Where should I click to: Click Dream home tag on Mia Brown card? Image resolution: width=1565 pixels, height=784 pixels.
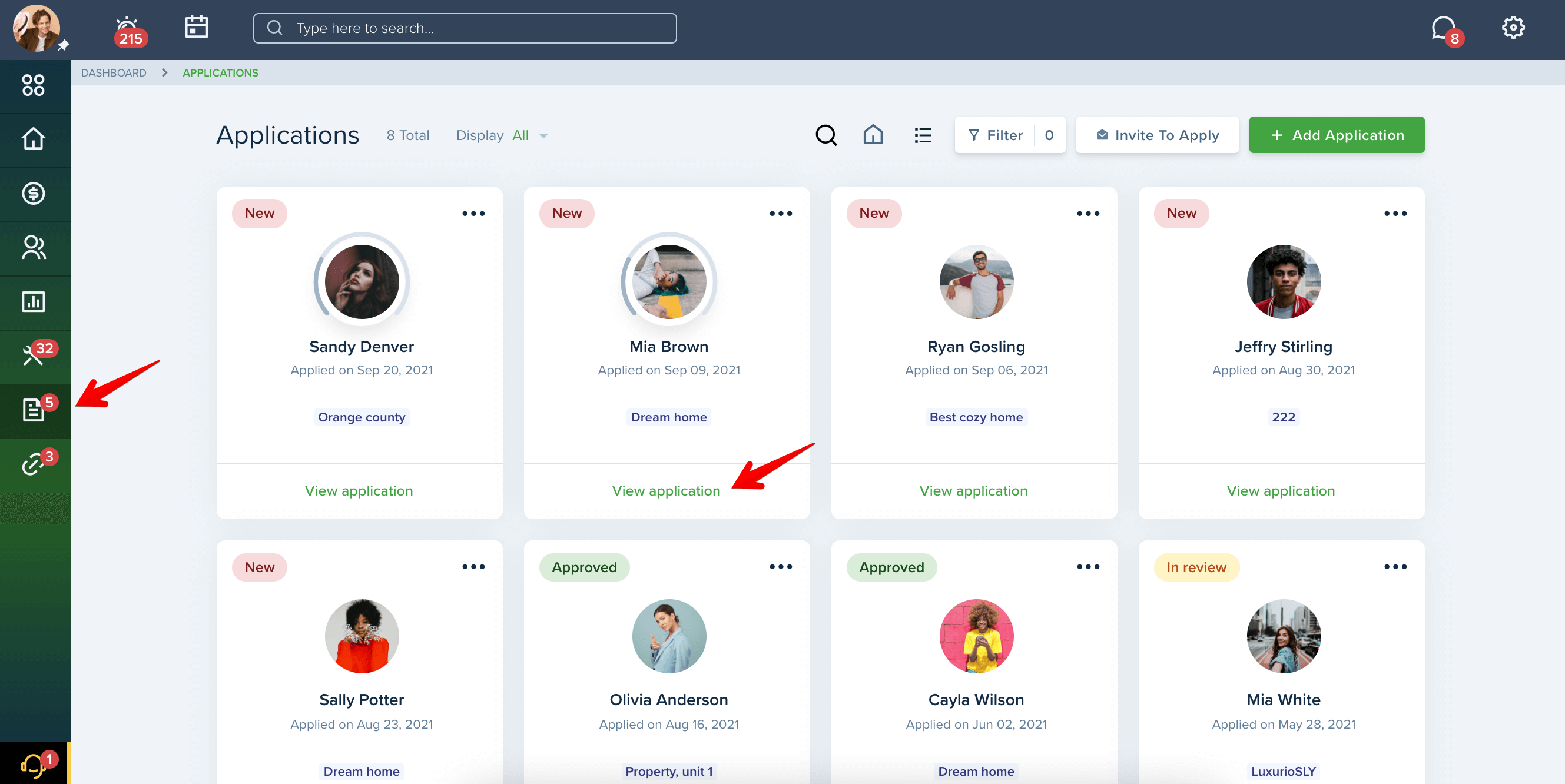coord(669,417)
